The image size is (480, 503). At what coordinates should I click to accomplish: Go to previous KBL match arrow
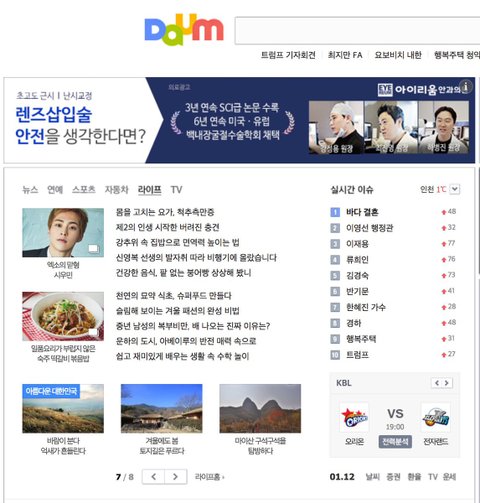[437, 383]
